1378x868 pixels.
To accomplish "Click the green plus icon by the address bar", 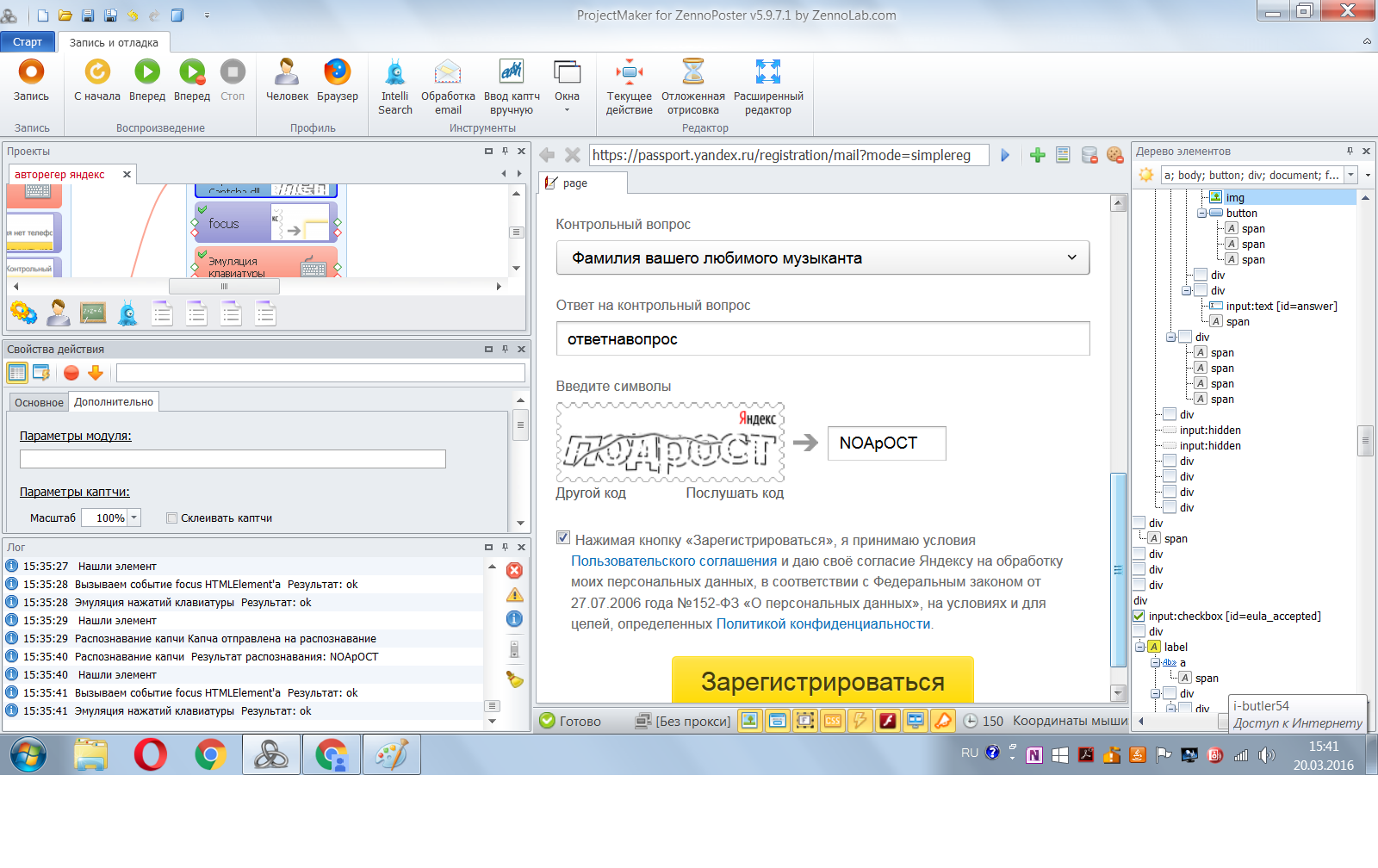I will (1038, 155).
